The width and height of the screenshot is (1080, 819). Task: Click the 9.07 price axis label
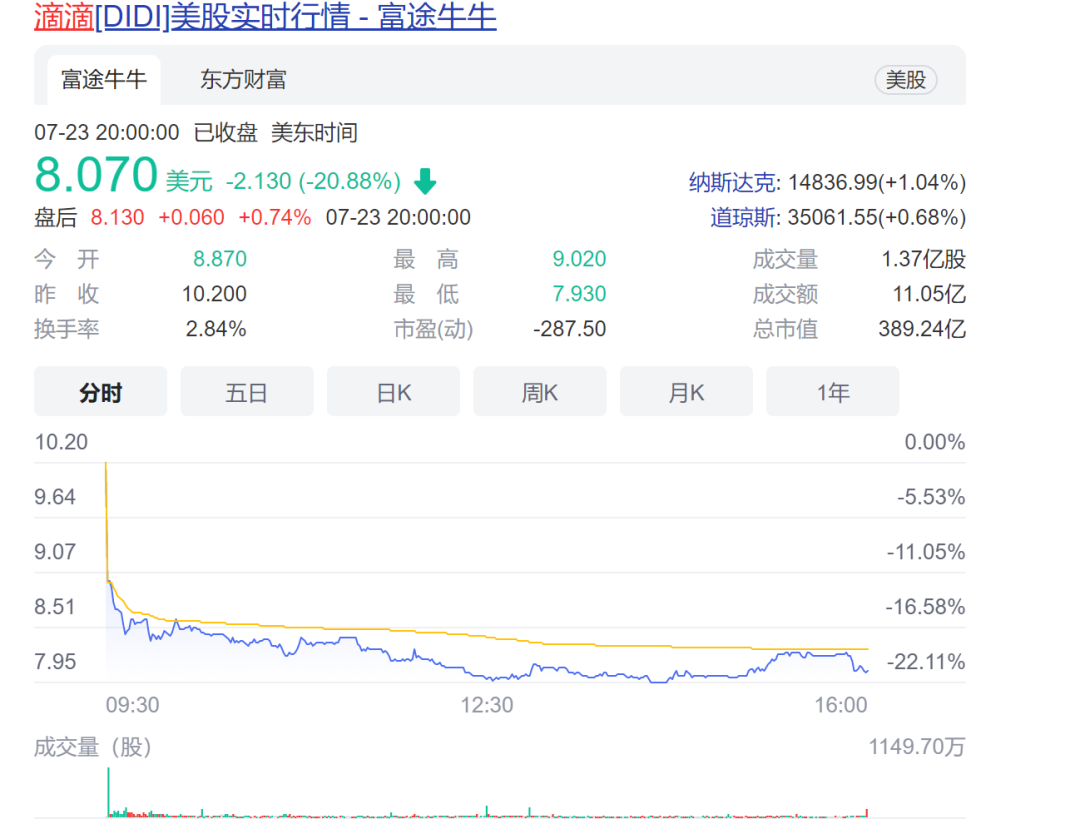[55, 552]
